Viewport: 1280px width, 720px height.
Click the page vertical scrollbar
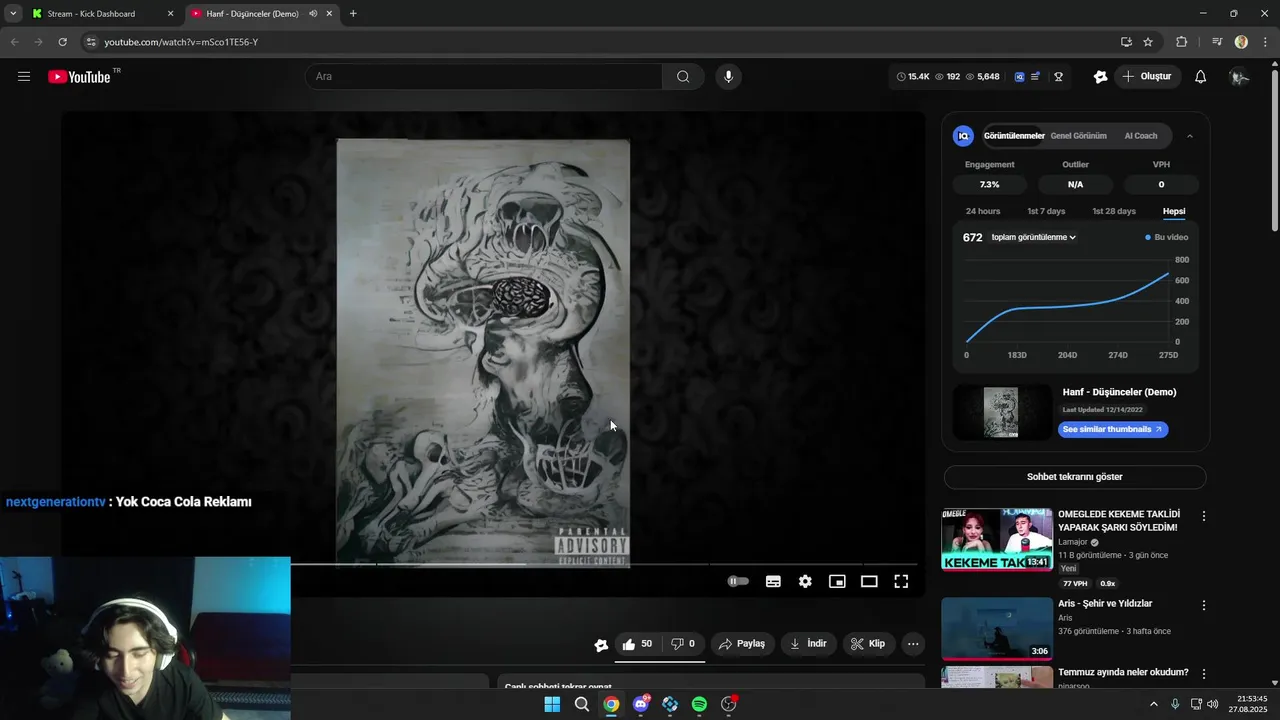click(1274, 150)
